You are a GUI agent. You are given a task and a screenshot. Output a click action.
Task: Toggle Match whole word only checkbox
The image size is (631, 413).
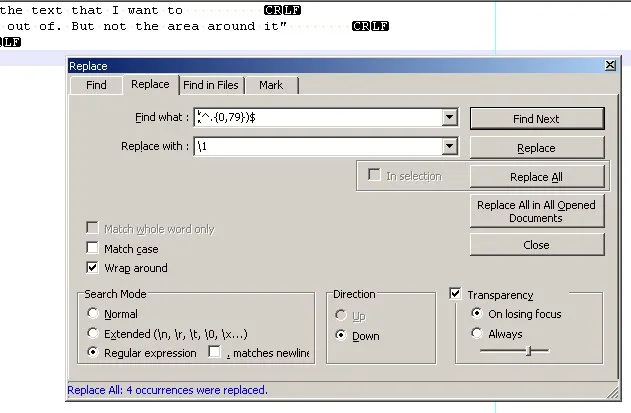point(92,228)
